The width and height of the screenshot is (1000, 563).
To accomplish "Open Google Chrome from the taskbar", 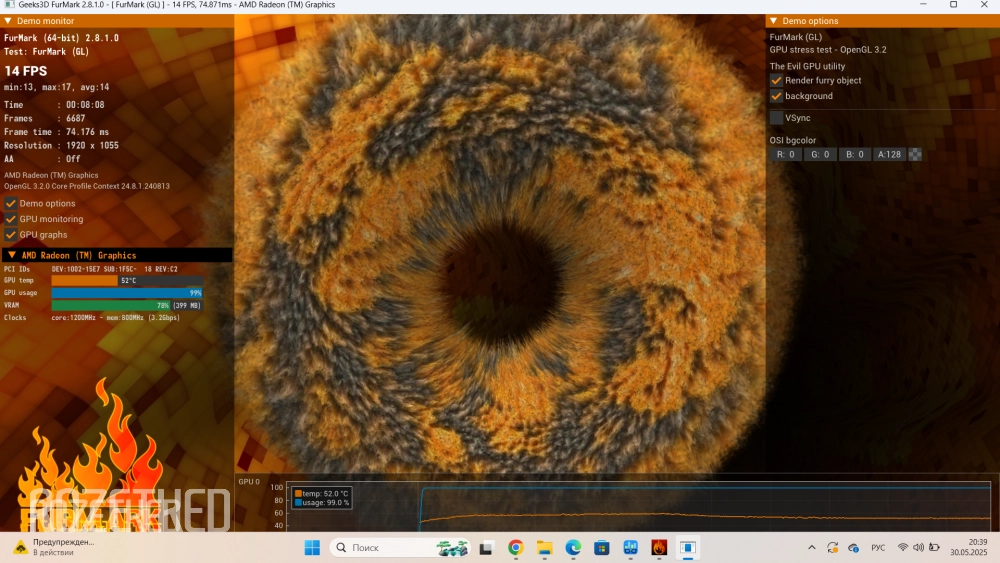I will tap(515, 548).
